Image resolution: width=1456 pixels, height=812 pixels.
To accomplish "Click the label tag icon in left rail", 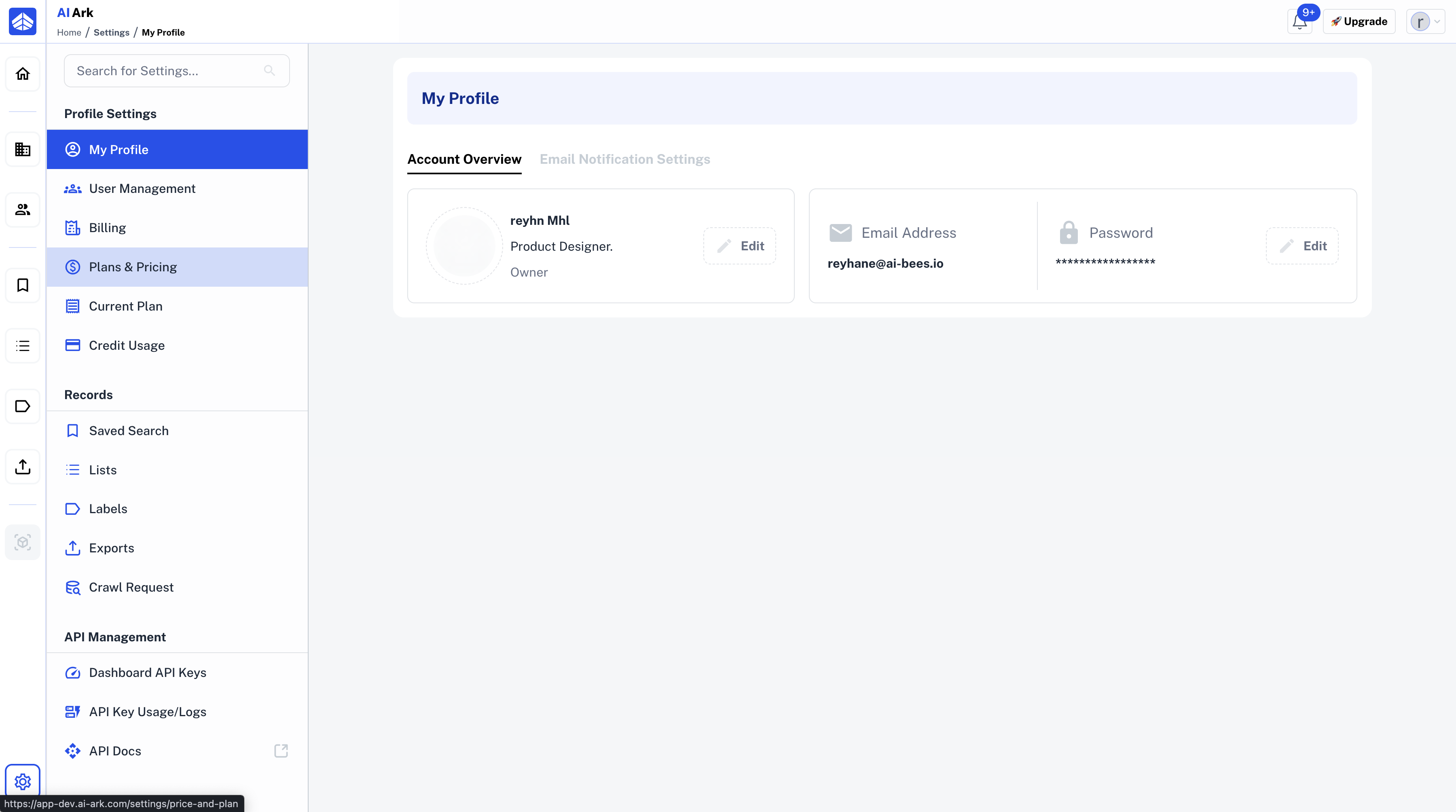I will pyautogui.click(x=23, y=406).
